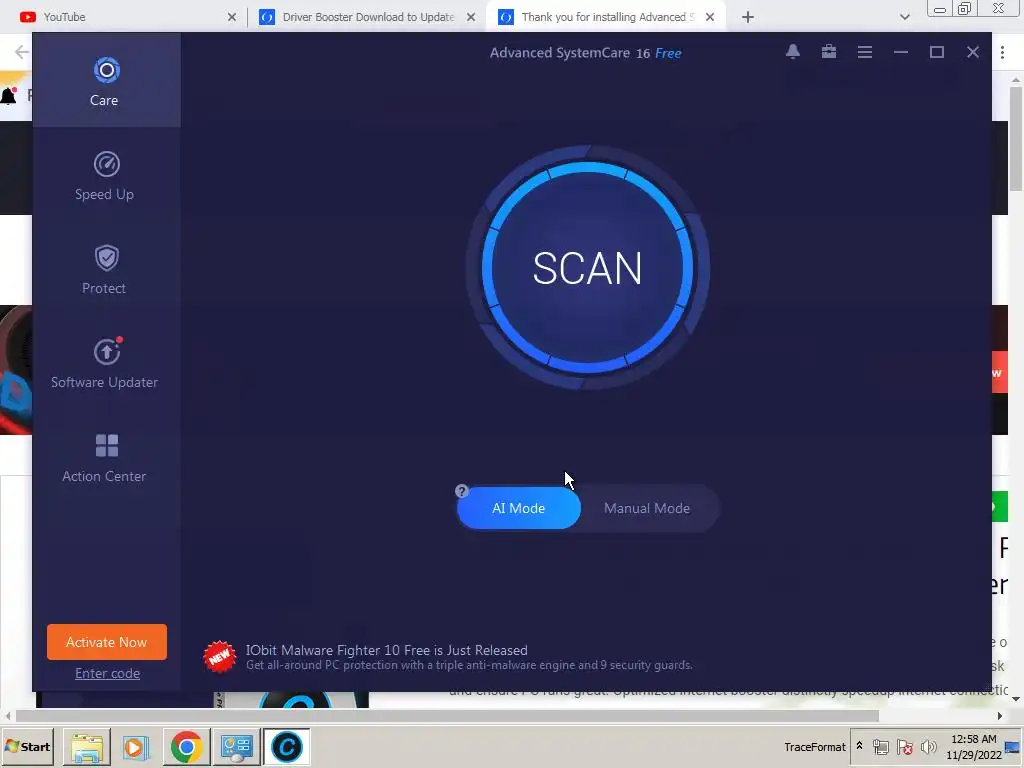
Task: Open the Speed Up section
Action: [106, 176]
